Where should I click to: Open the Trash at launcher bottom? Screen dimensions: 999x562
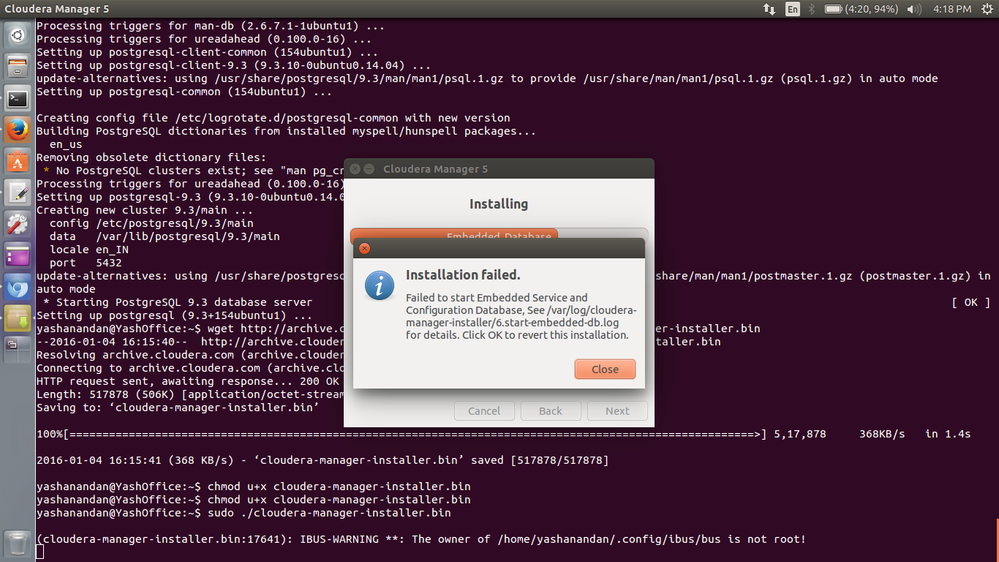pos(17,544)
